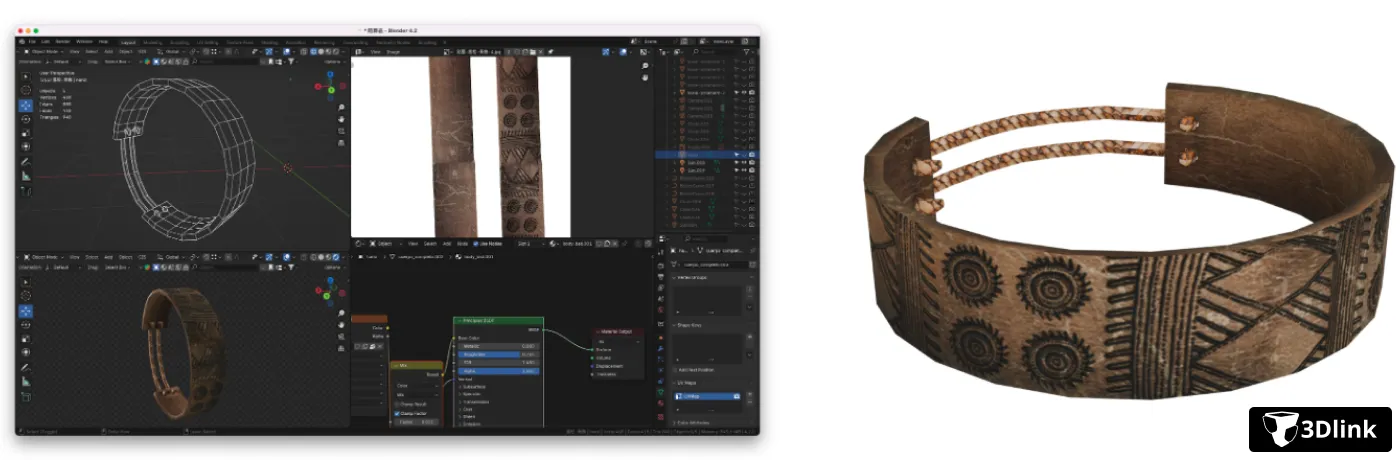Image resolution: width=1400 pixels, height=460 pixels.
Task: Enable the Add Rest Position checkbox
Action: coord(675,370)
